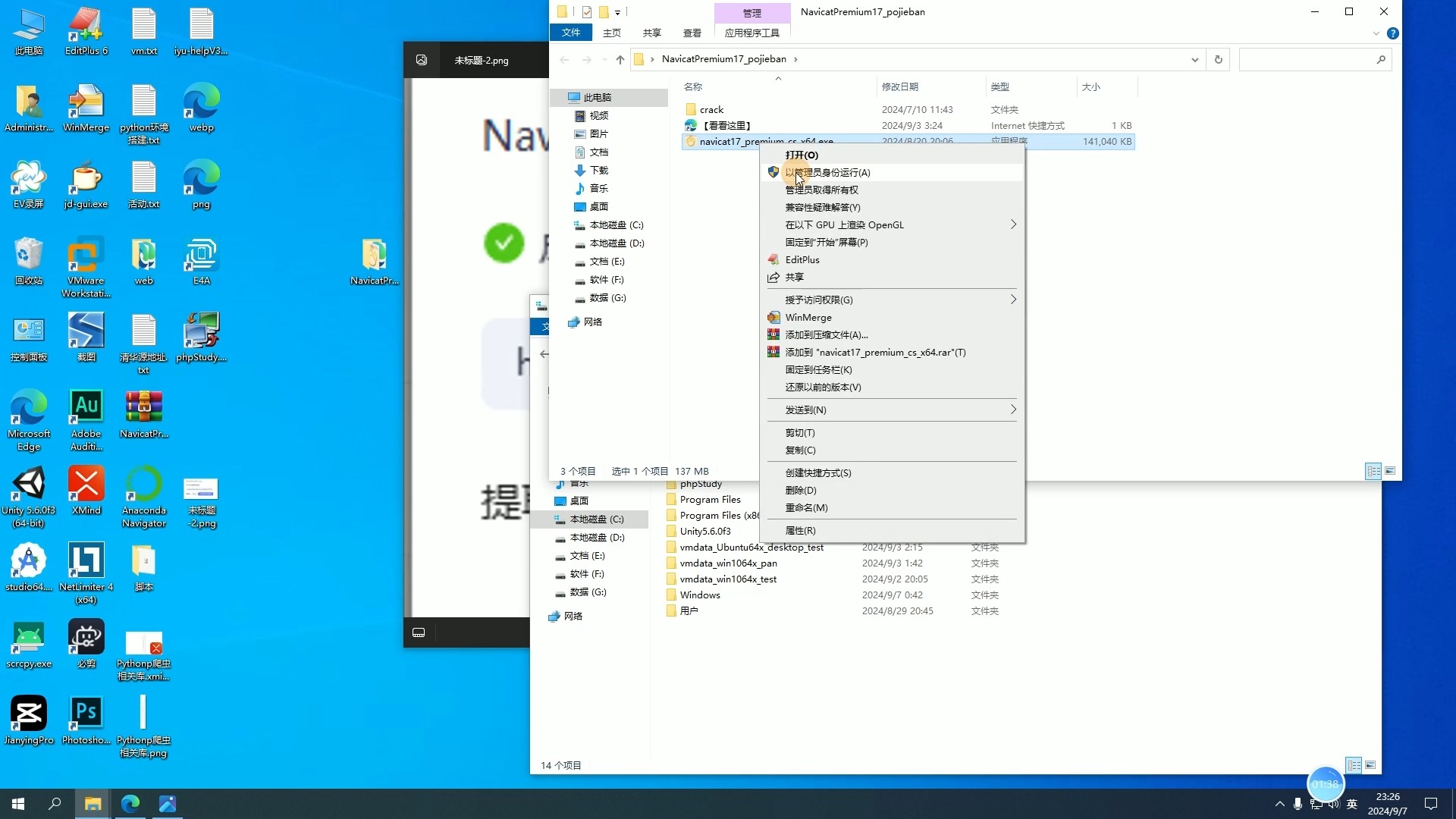1456x819 pixels.
Task: Open XMind from the desktop
Action: [86, 485]
